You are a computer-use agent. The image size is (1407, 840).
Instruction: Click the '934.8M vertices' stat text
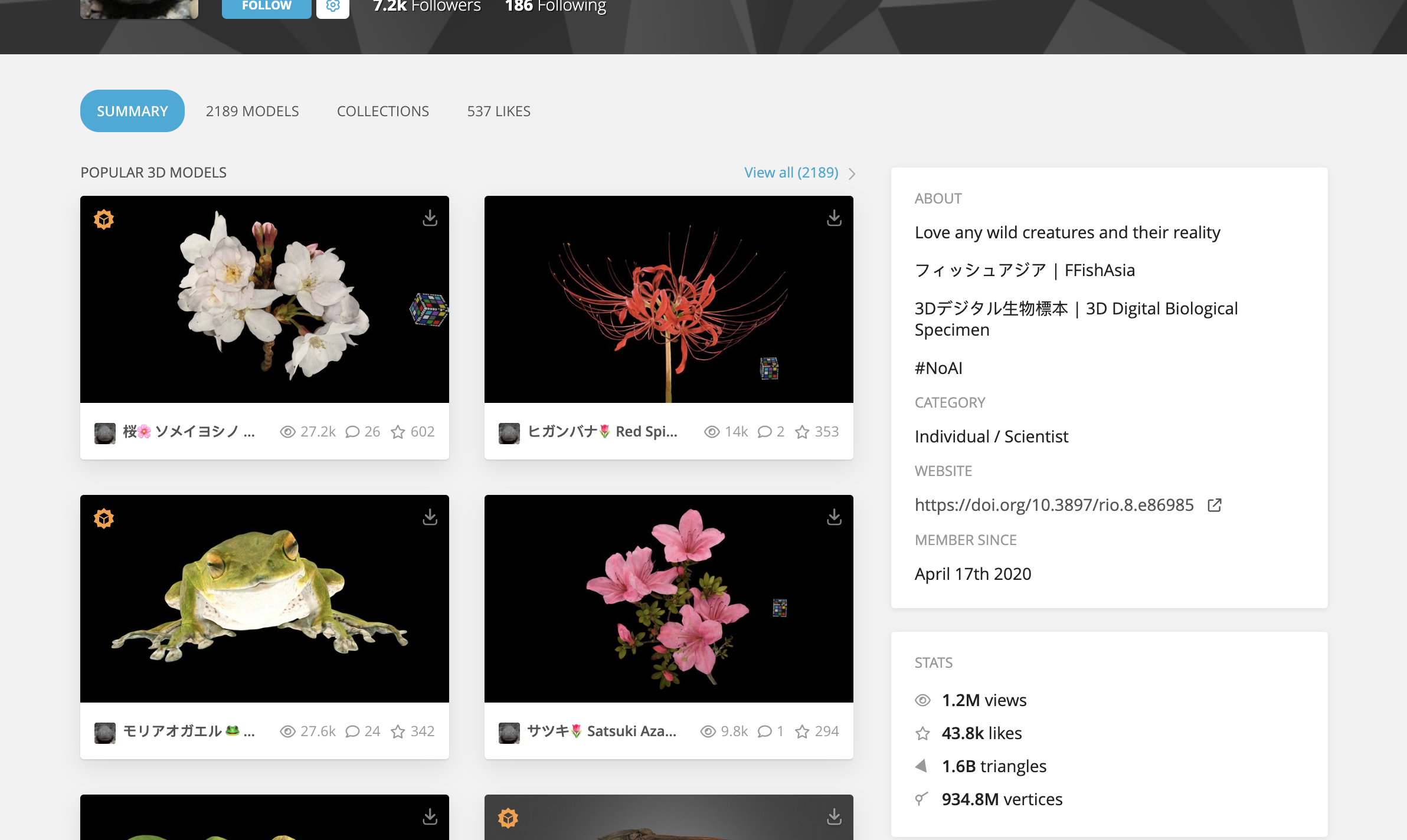pos(1002,799)
